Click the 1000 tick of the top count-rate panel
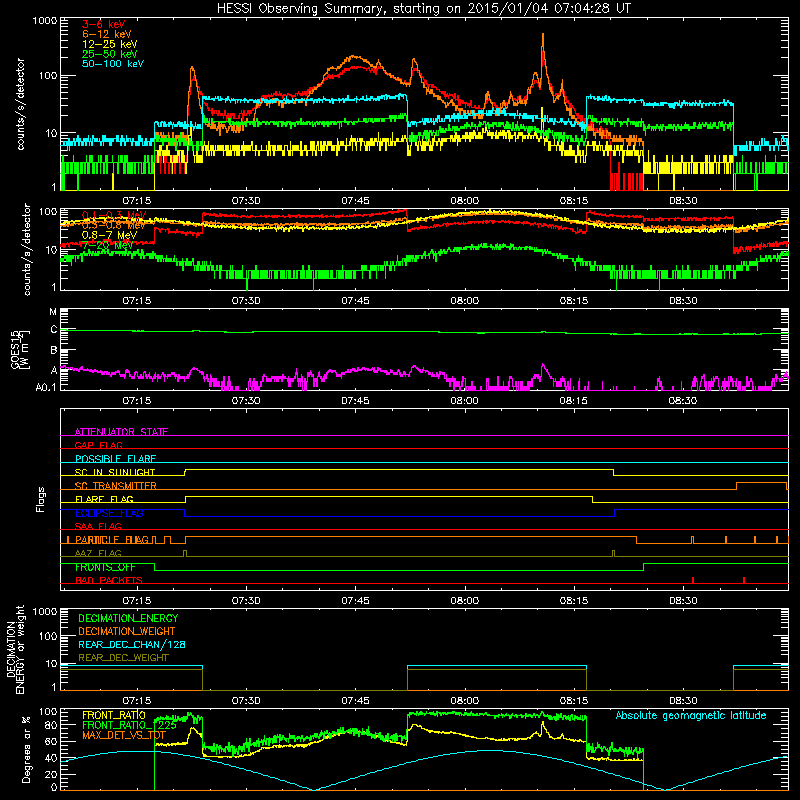The image size is (800, 800). [44, 21]
